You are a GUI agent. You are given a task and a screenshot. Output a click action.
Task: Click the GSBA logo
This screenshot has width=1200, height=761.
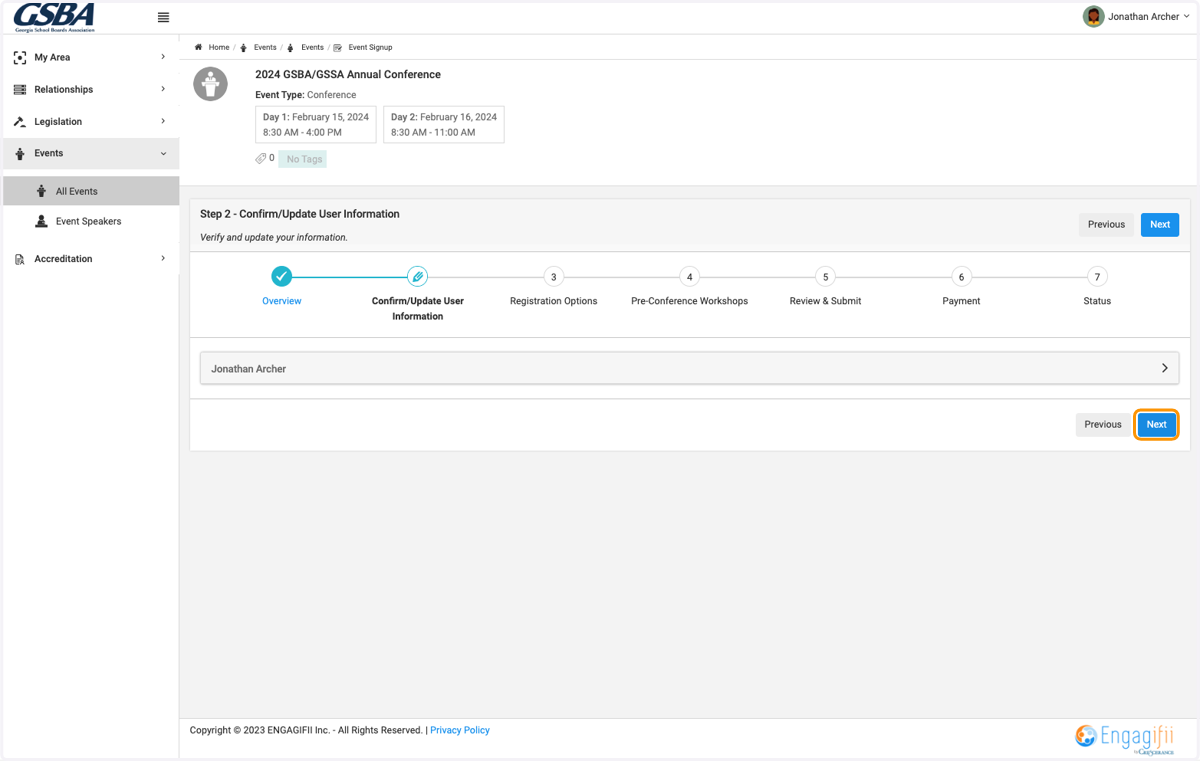pyautogui.click(x=54, y=17)
